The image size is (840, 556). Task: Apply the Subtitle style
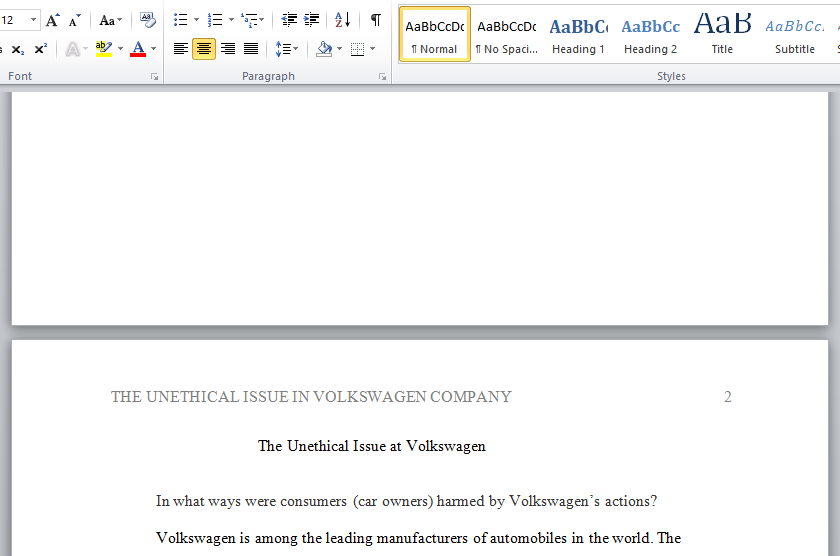pyautogui.click(x=795, y=35)
